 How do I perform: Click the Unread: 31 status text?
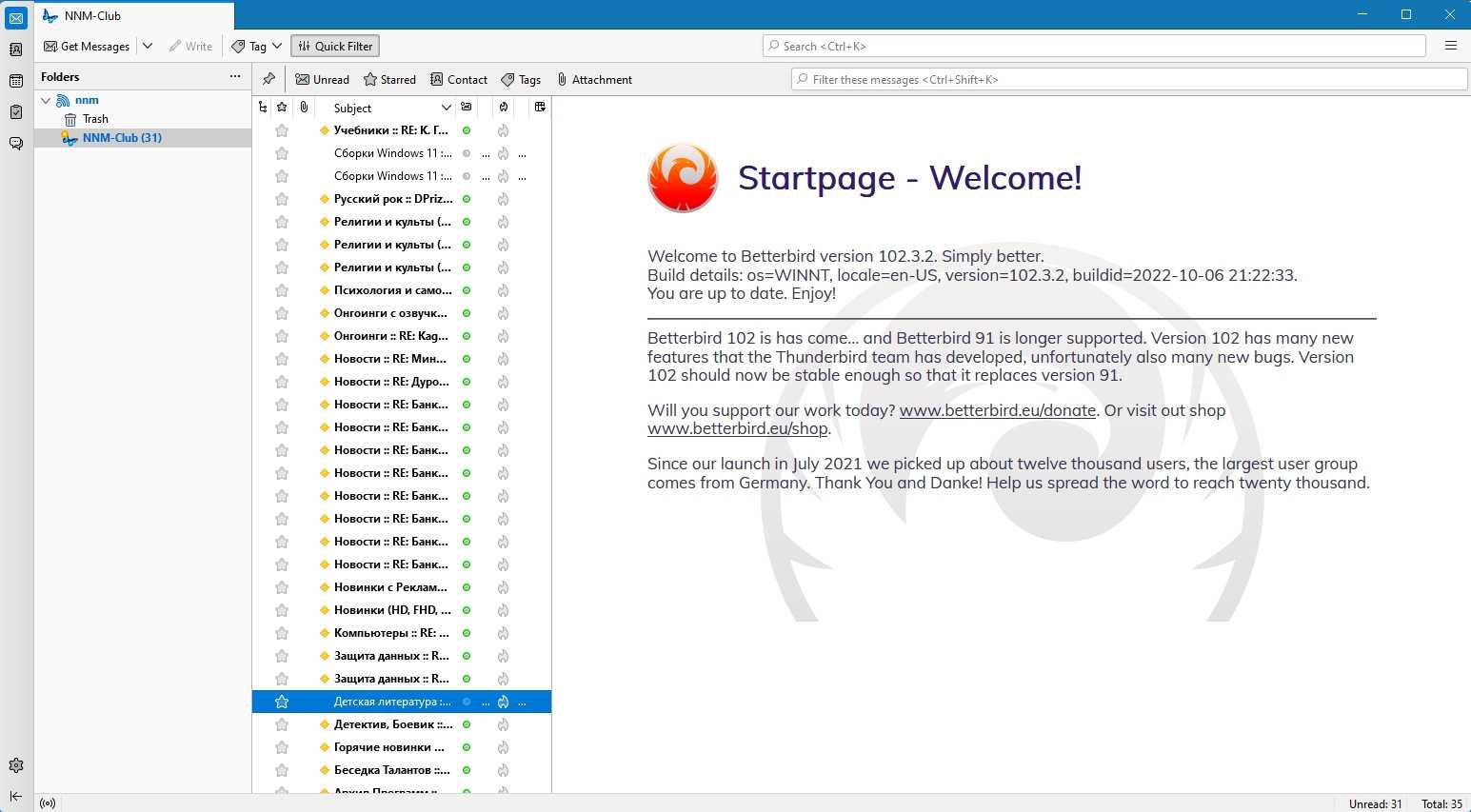tap(1375, 804)
